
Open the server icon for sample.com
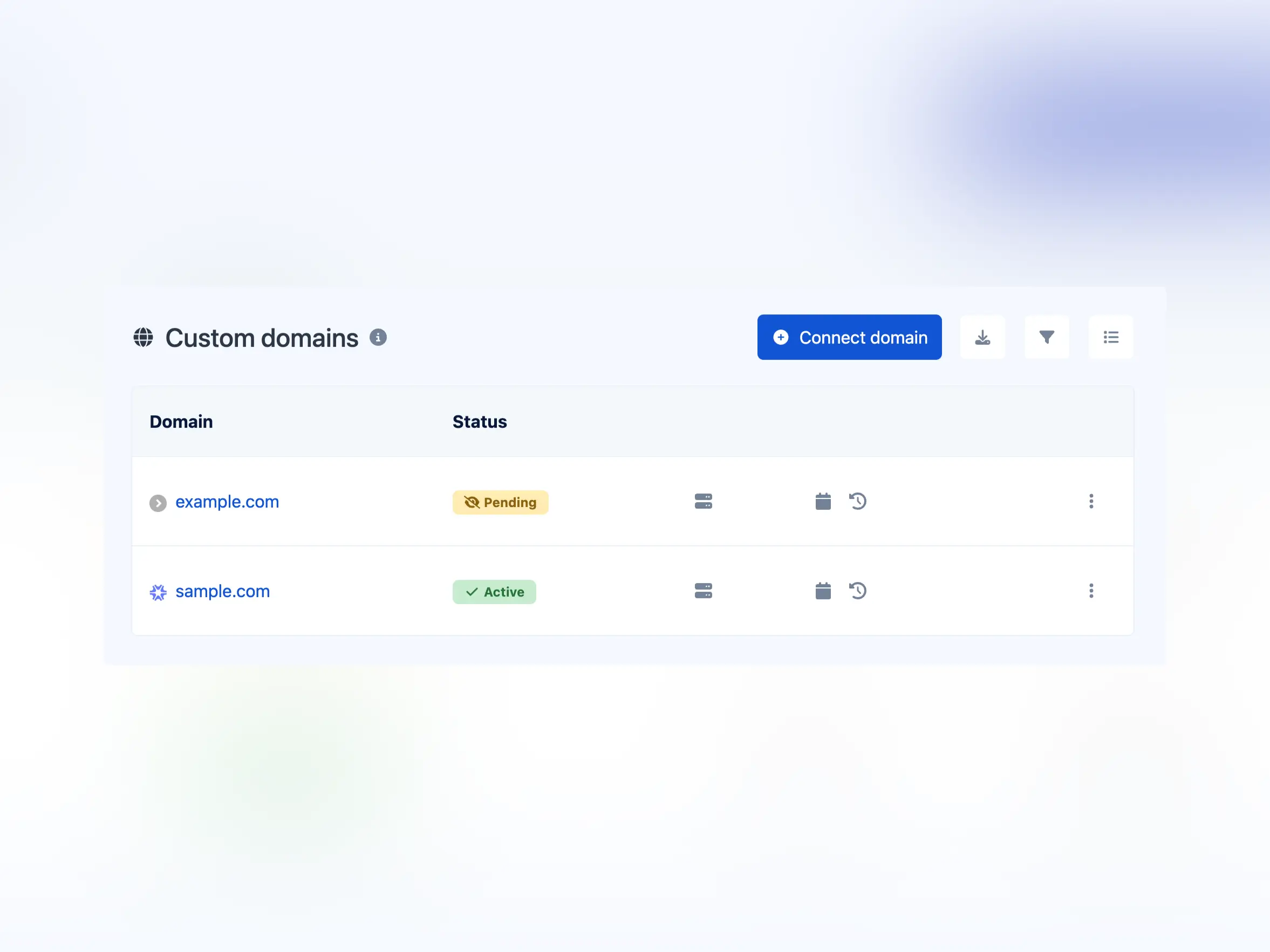(704, 591)
